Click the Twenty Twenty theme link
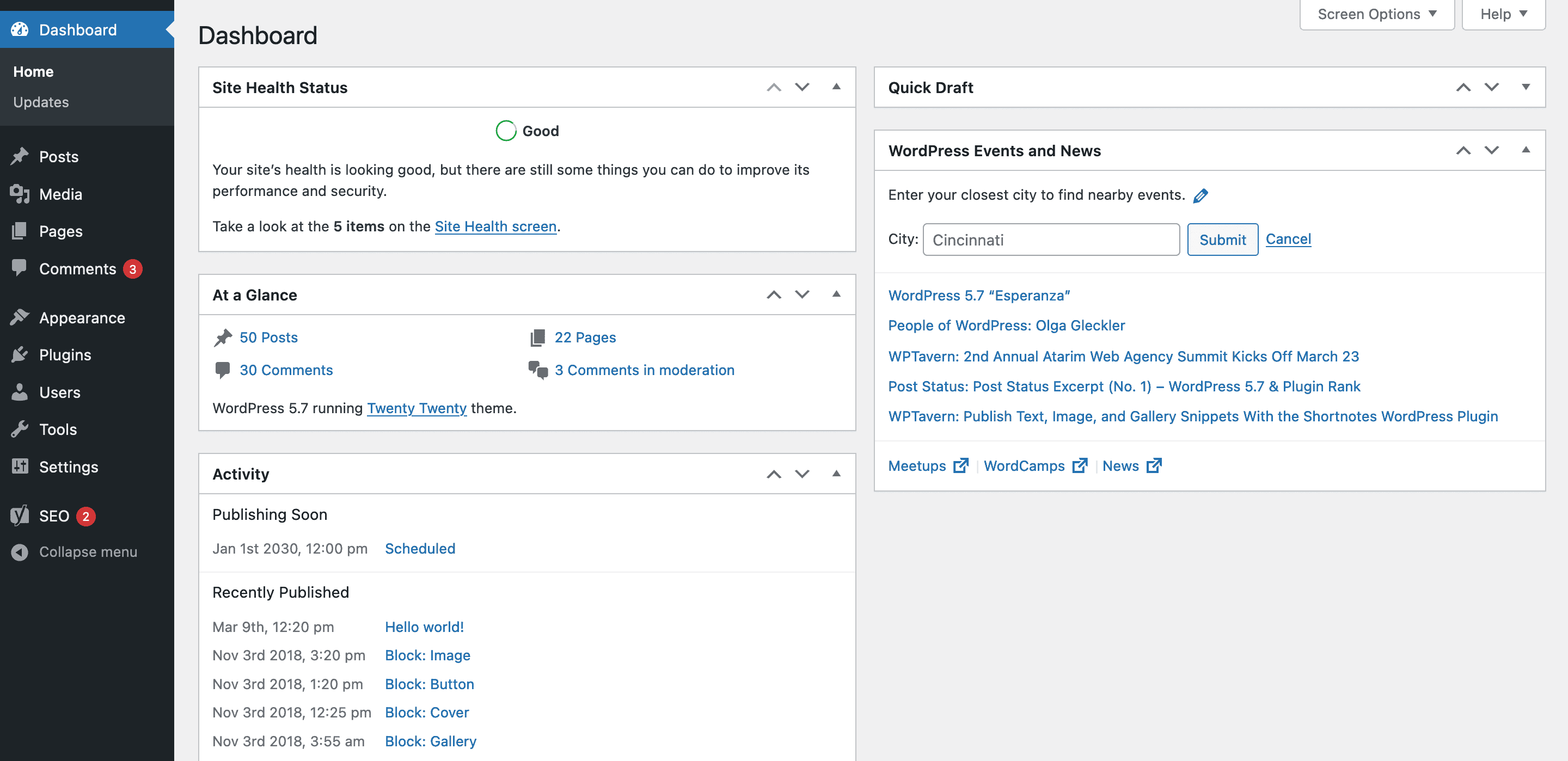The height and width of the screenshot is (761, 1568). (x=417, y=407)
